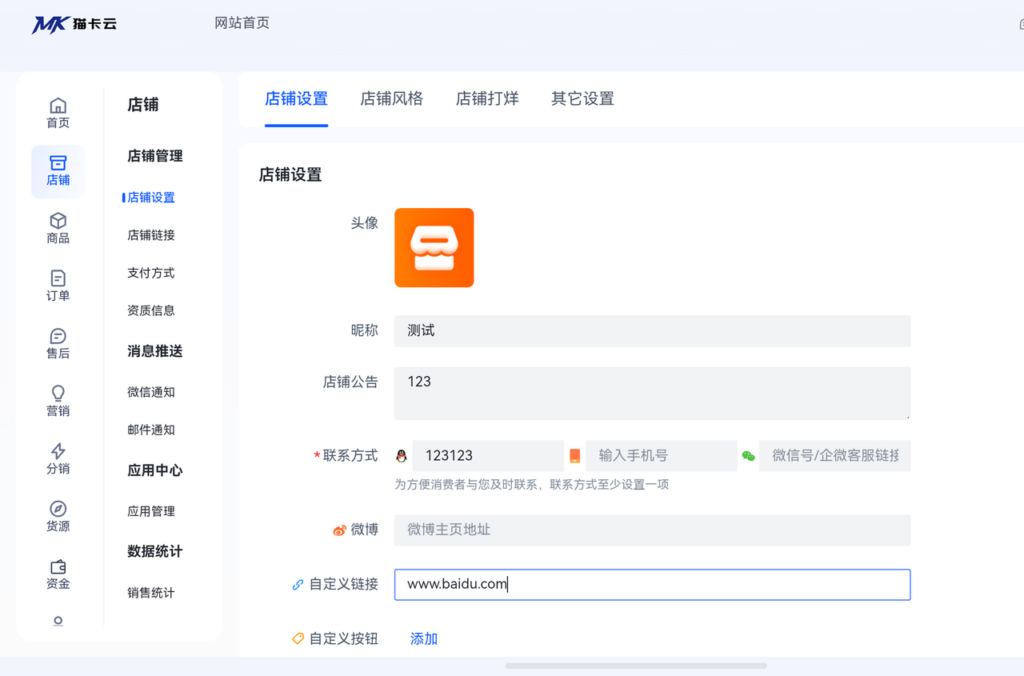Open 邮件通知 in the side menu

point(151,430)
